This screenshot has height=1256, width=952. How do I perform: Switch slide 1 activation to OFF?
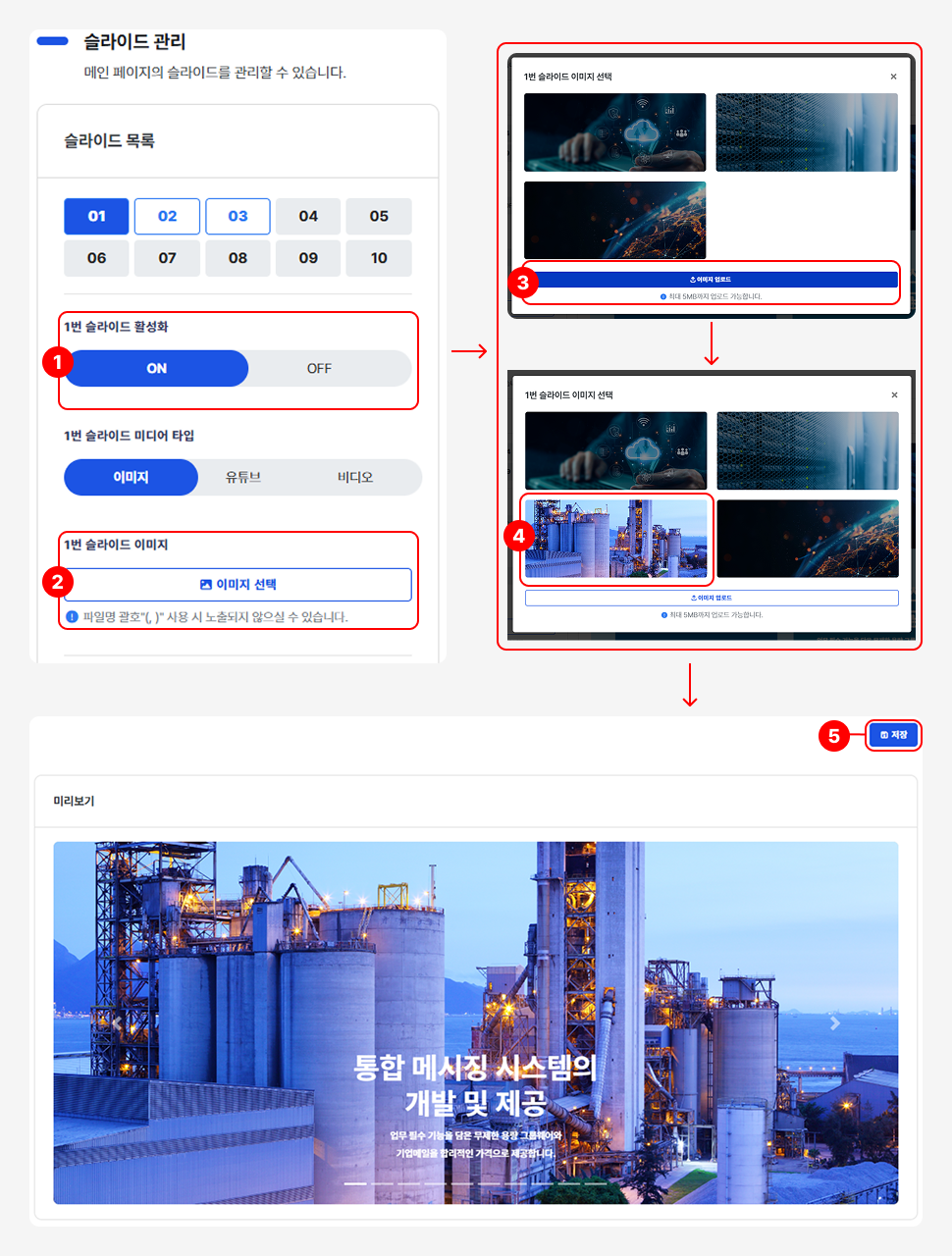319,369
